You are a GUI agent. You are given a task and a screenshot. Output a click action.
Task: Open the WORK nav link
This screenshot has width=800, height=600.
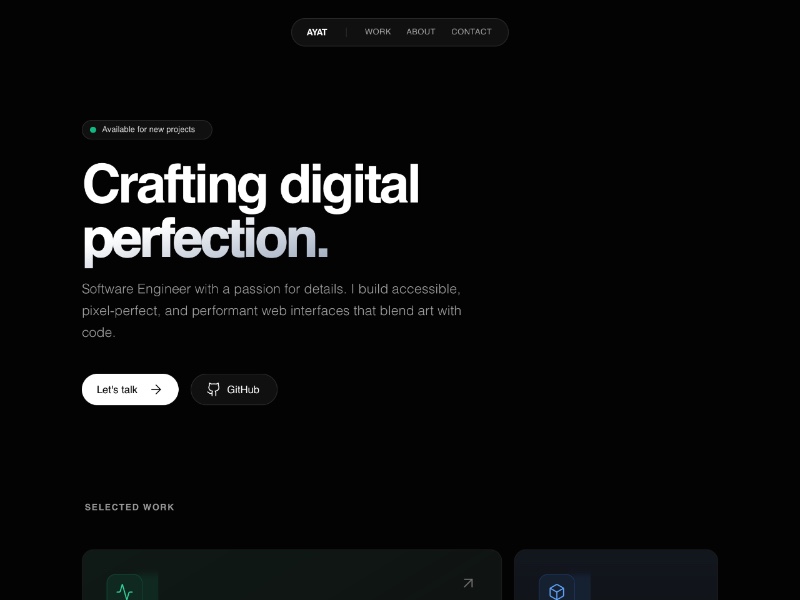tap(378, 32)
